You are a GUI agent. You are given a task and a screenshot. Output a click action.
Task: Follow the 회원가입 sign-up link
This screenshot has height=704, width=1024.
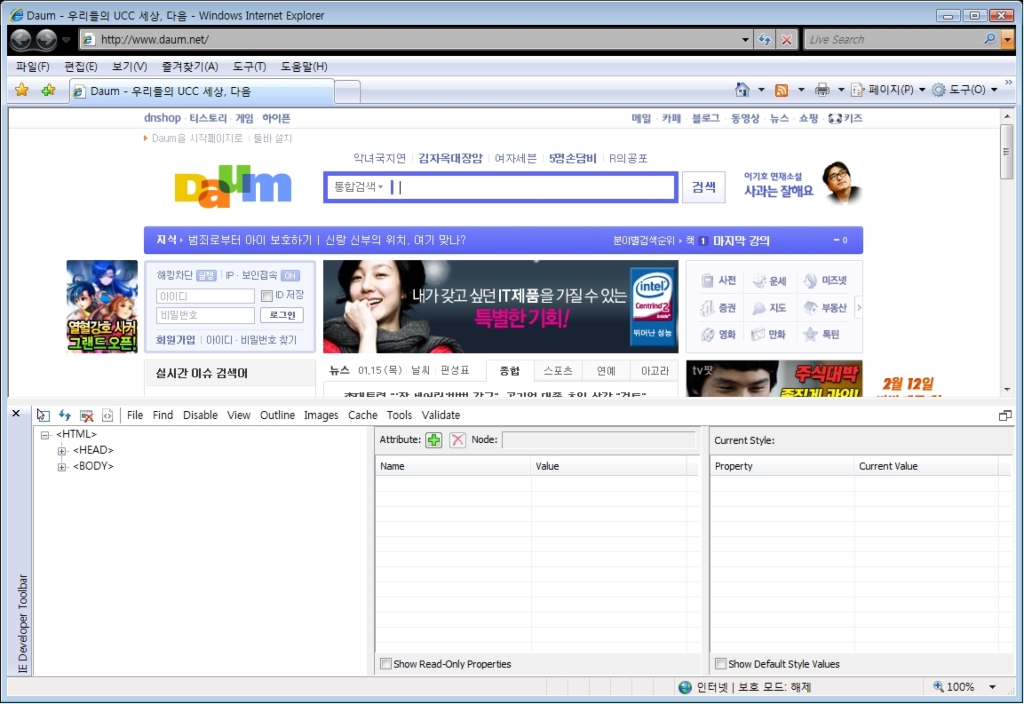coord(175,340)
